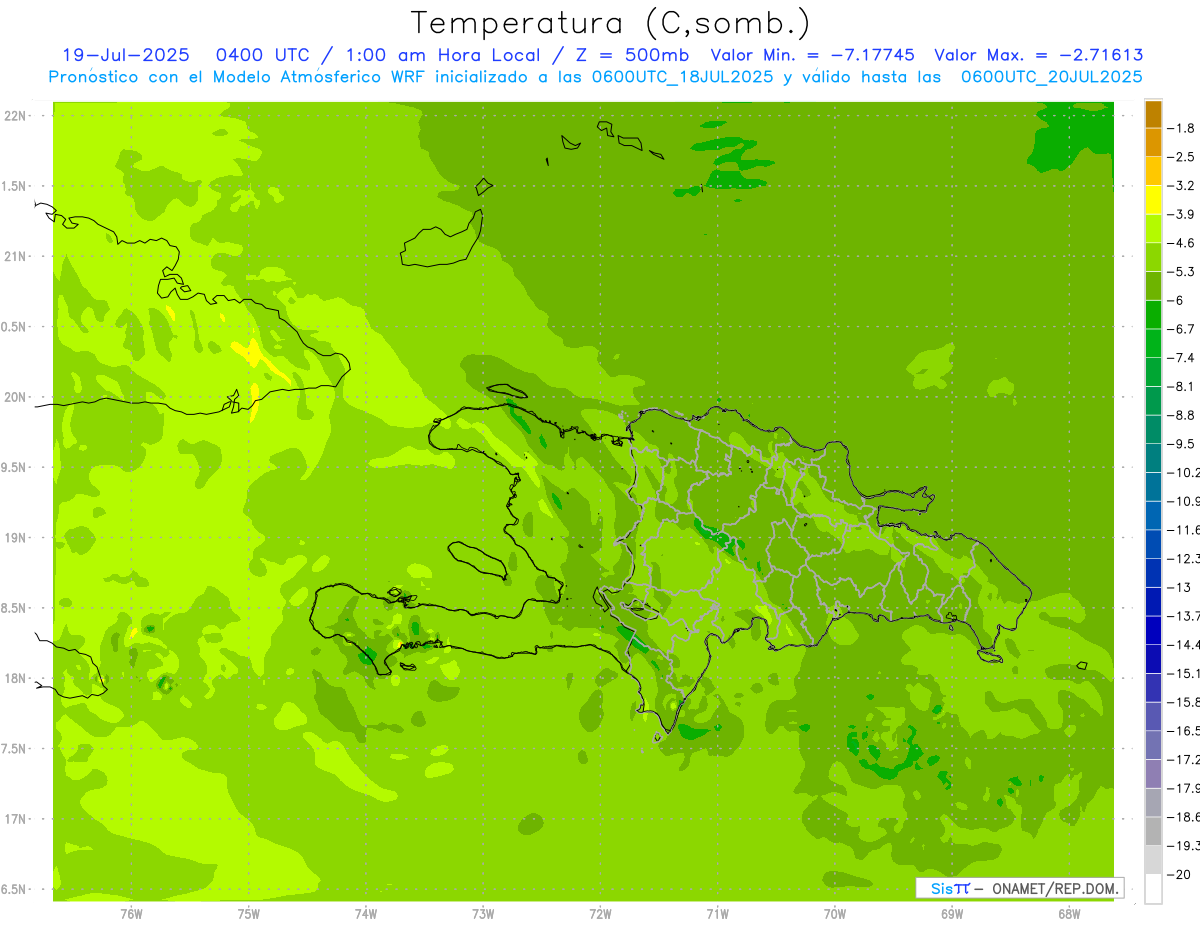Screen dimensions: 1200x927
Task: Click the '69W' longitude label
Action: tap(952, 913)
